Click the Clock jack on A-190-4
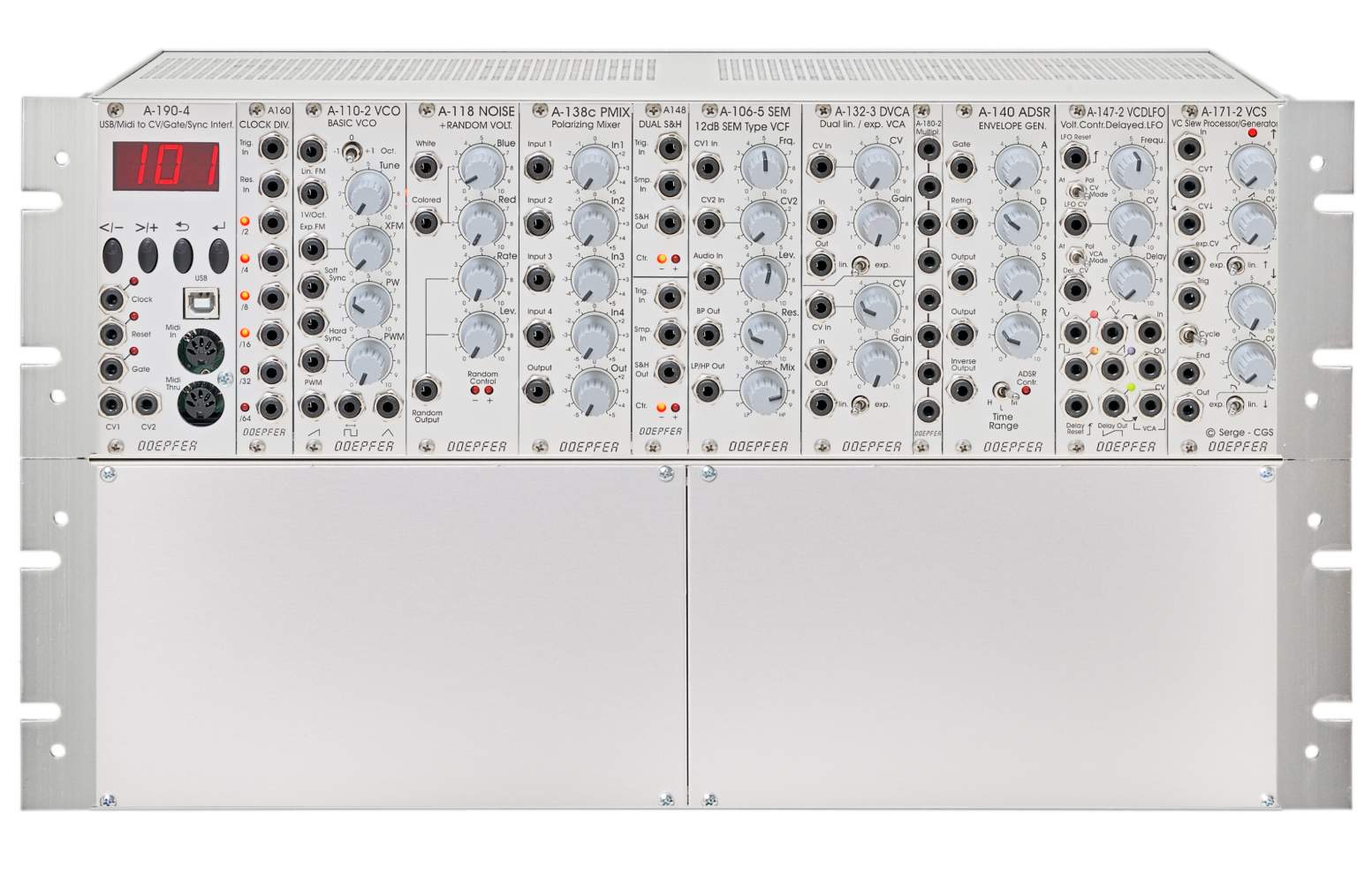 pyautogui.click(x=113, y=299)
